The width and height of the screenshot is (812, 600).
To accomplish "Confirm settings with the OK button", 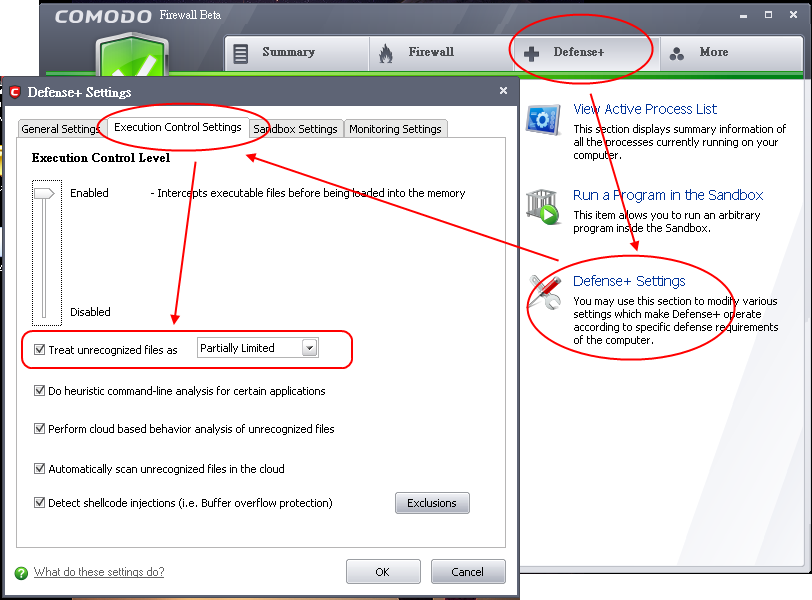I will tap(382, 572).
